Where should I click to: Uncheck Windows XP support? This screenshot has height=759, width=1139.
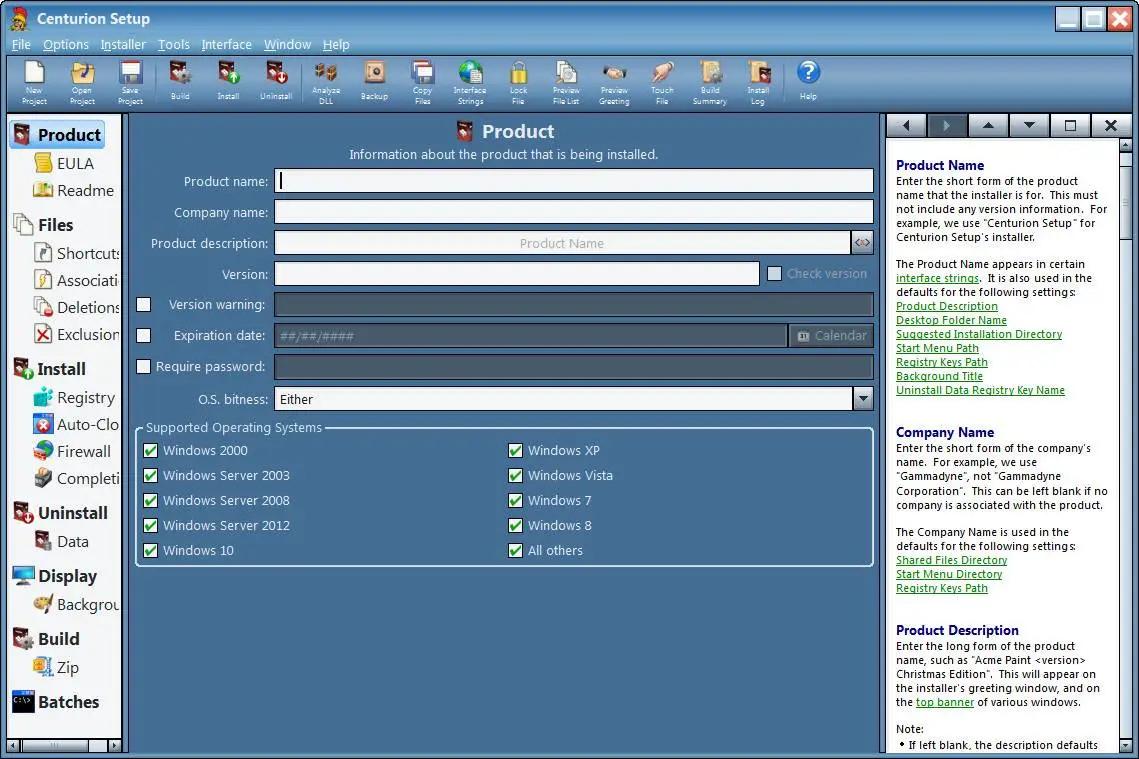coord(515,450)
